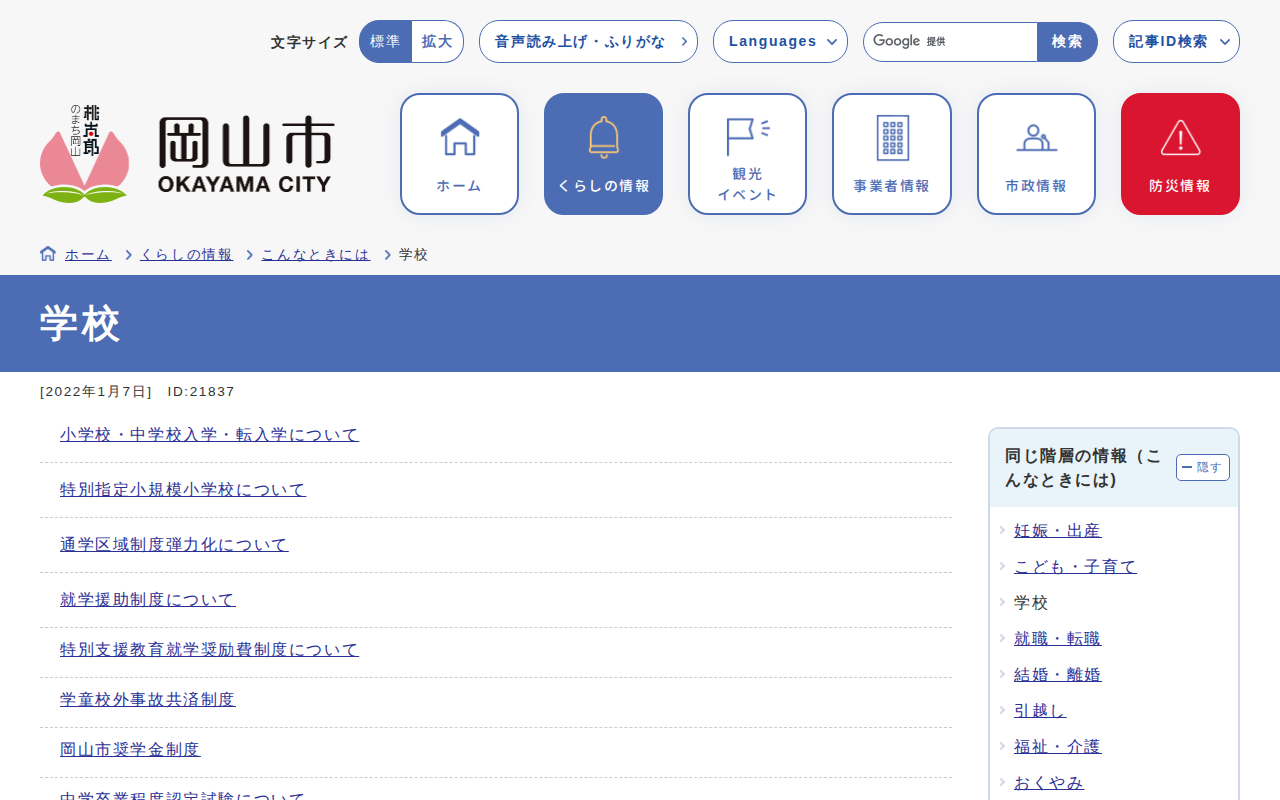This screenshot has width=1280, height=800.
Task: Click the breadcrumb home icon
Action: [48, 254]
